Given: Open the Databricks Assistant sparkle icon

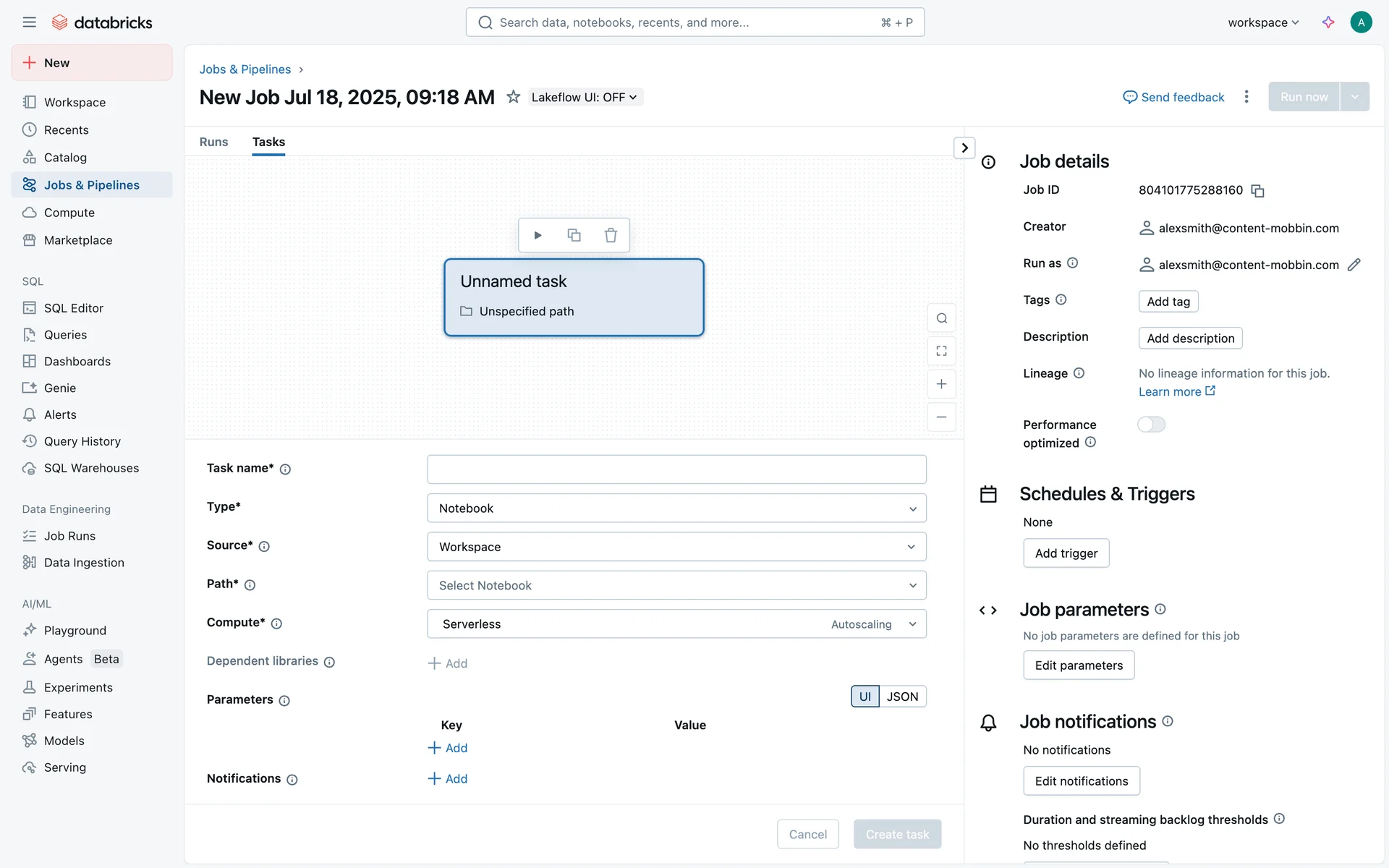Looking at the screenshot, I should [x=1328, y=22].
